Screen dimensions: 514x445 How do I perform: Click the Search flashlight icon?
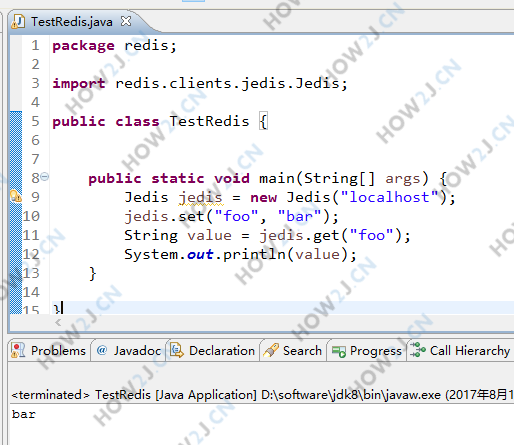click(x=271, y=351)
